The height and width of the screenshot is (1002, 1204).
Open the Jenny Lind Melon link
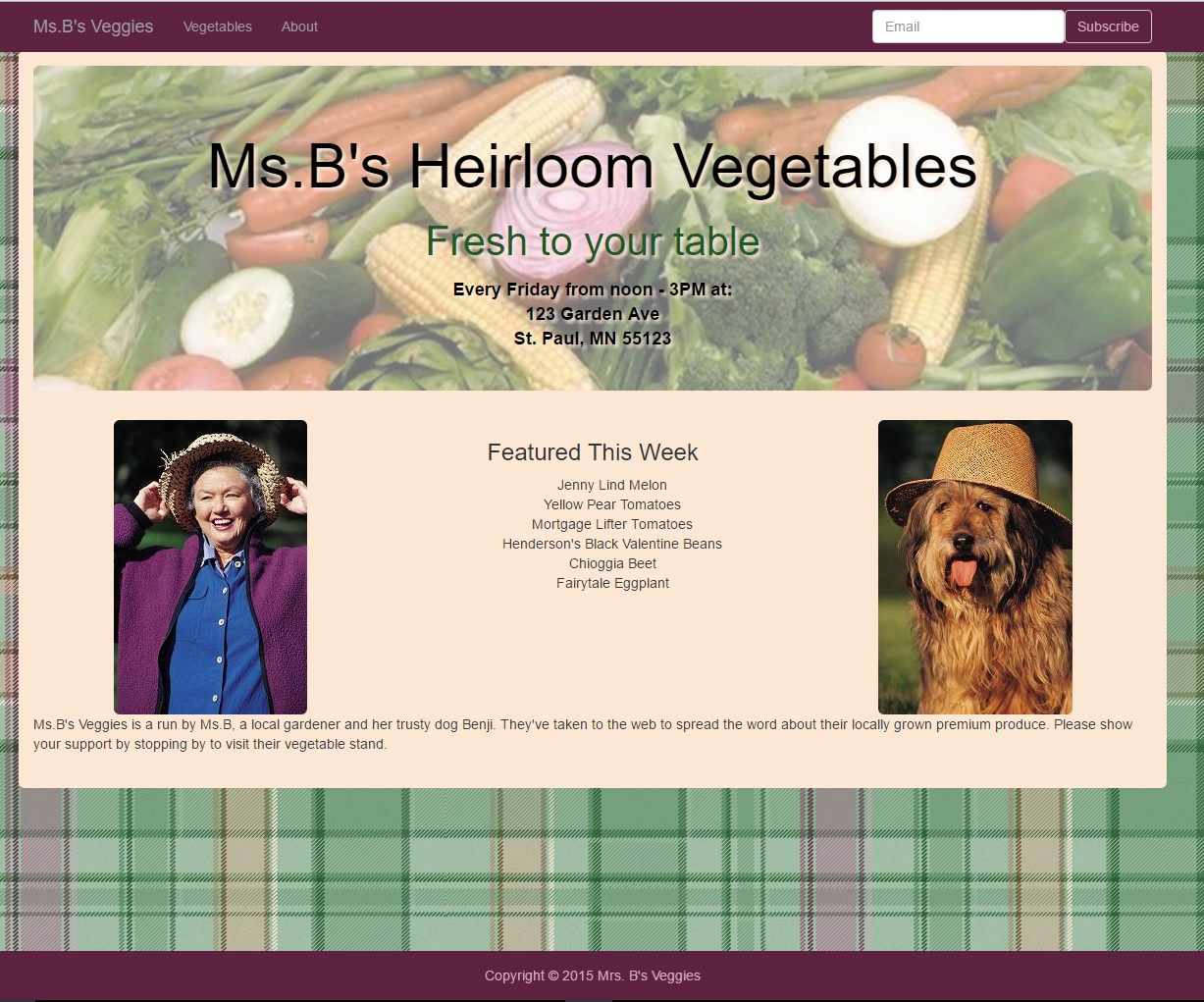pos(611,485)
